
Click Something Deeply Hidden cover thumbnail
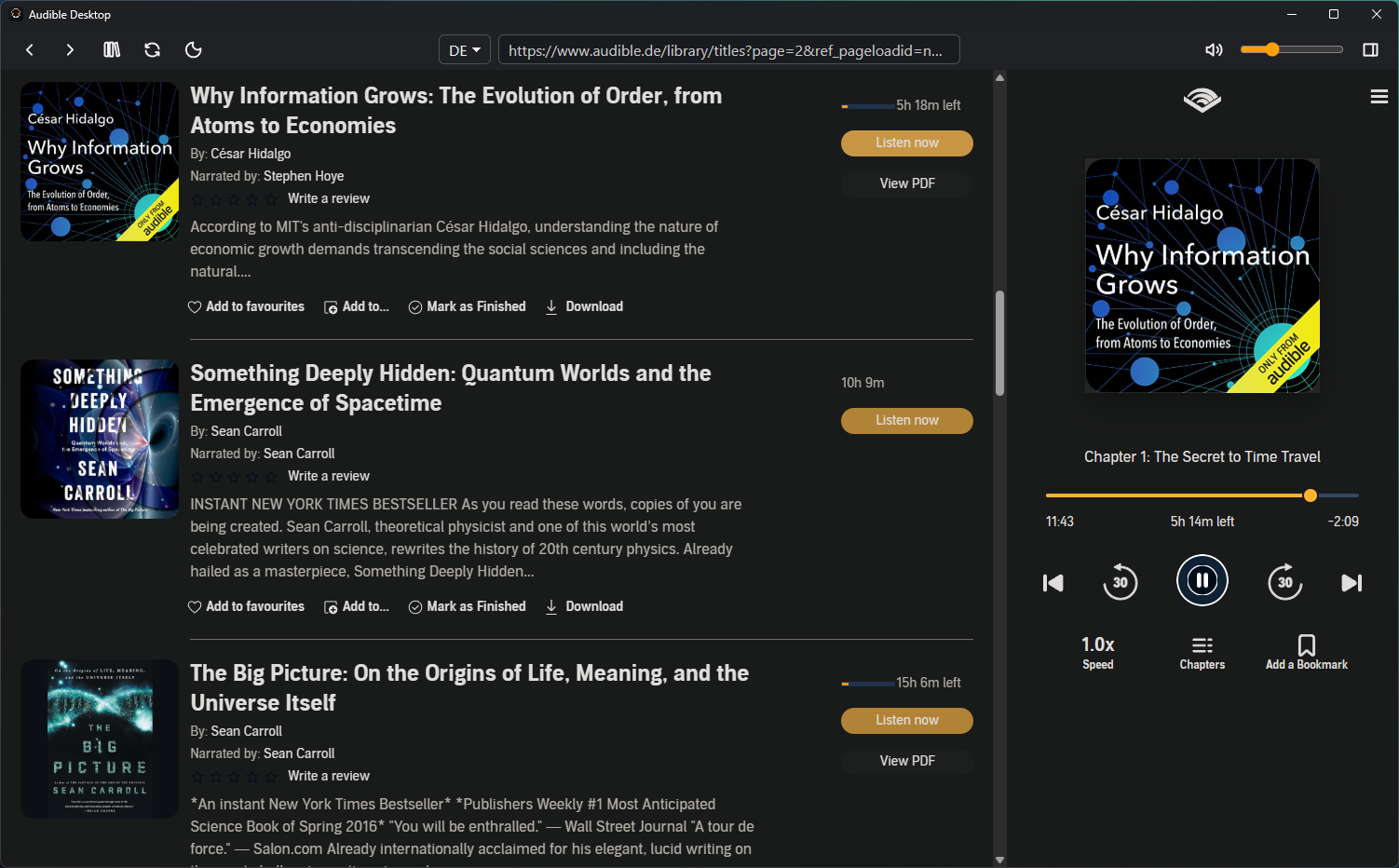point(100,439)
